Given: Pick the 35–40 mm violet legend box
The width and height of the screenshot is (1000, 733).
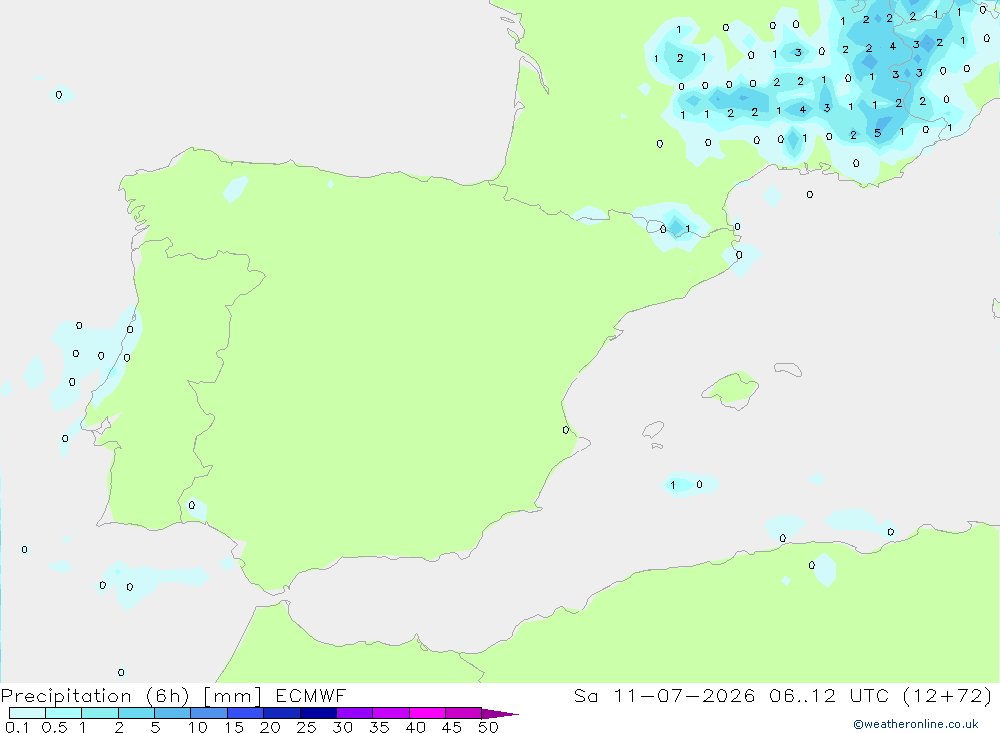Looking at the screenshot, I should pos(390,713).
